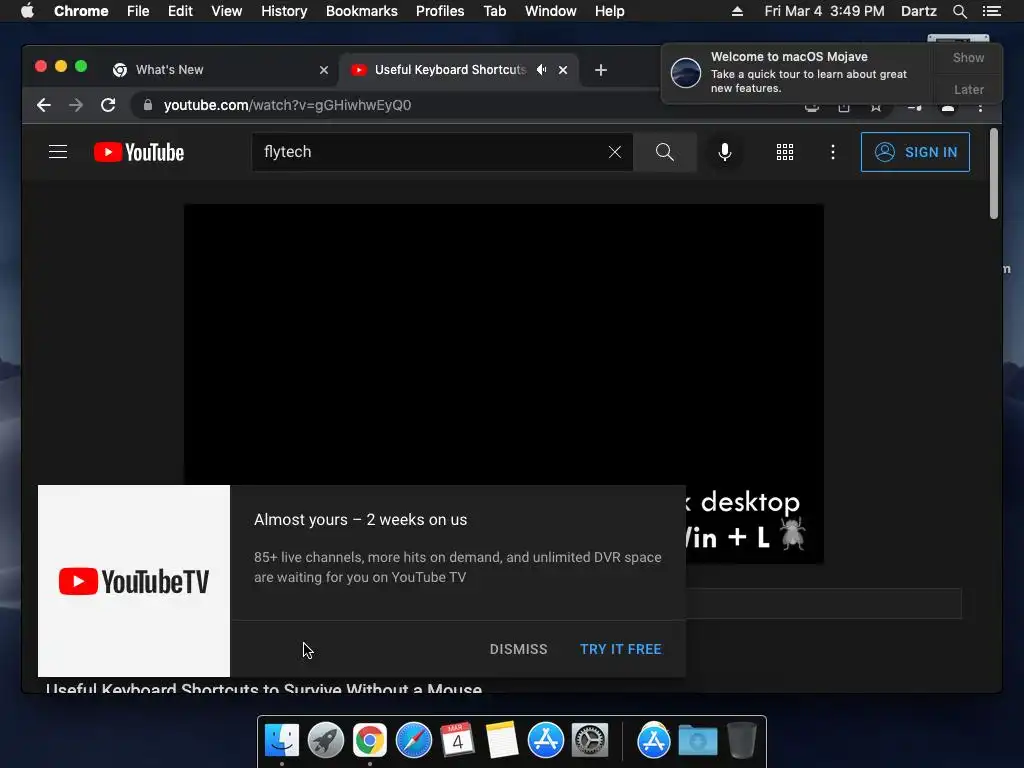This screenshot has height=768, width=1024.
Task: Click TRY IT FREE
Action: [621, 649]
